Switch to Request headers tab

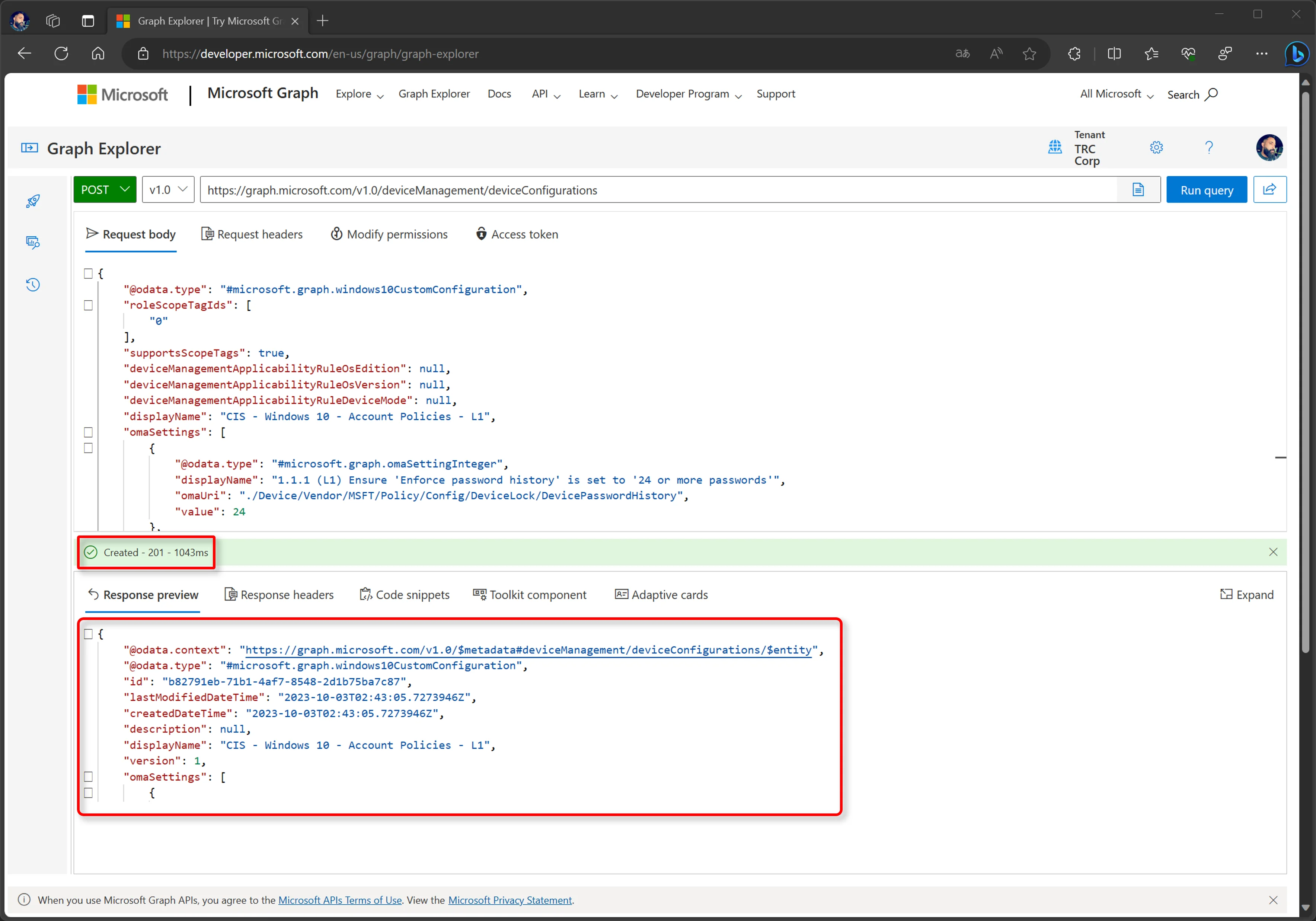[252, 234]
